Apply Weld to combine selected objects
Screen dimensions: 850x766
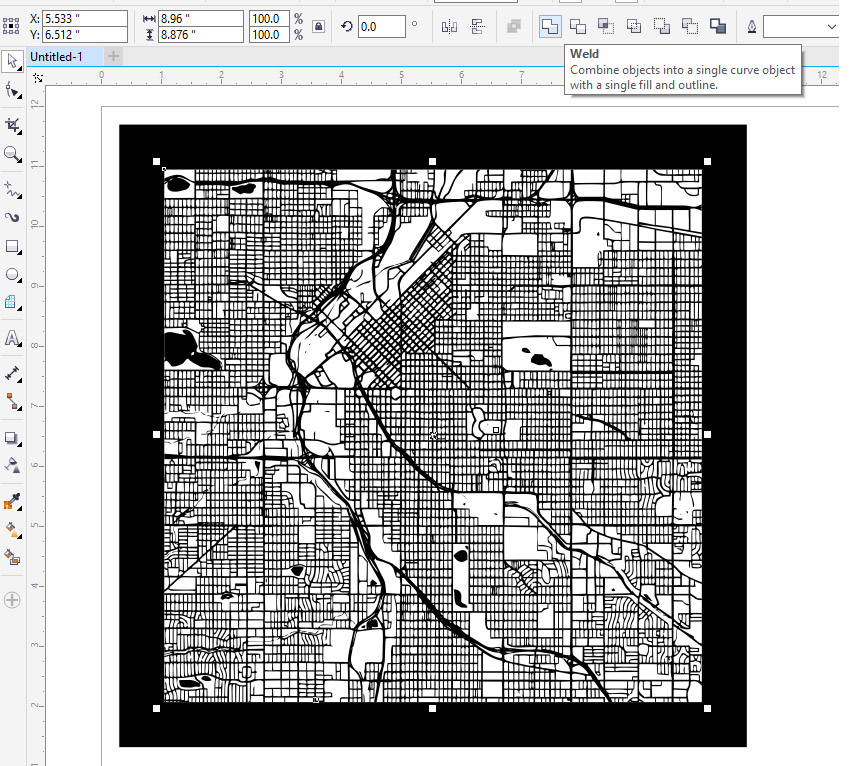click(x=549, y=25)
